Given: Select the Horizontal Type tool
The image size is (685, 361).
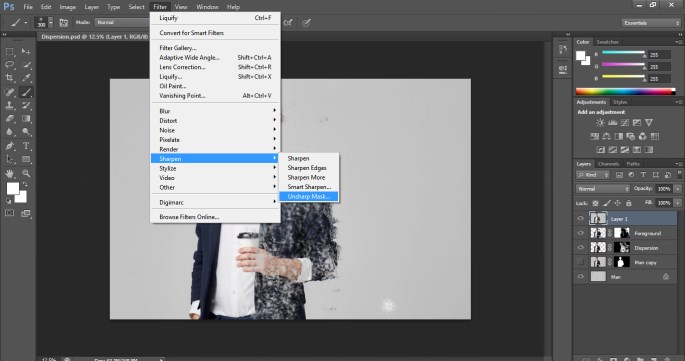Looking at the screenshot, I should 26,146.
